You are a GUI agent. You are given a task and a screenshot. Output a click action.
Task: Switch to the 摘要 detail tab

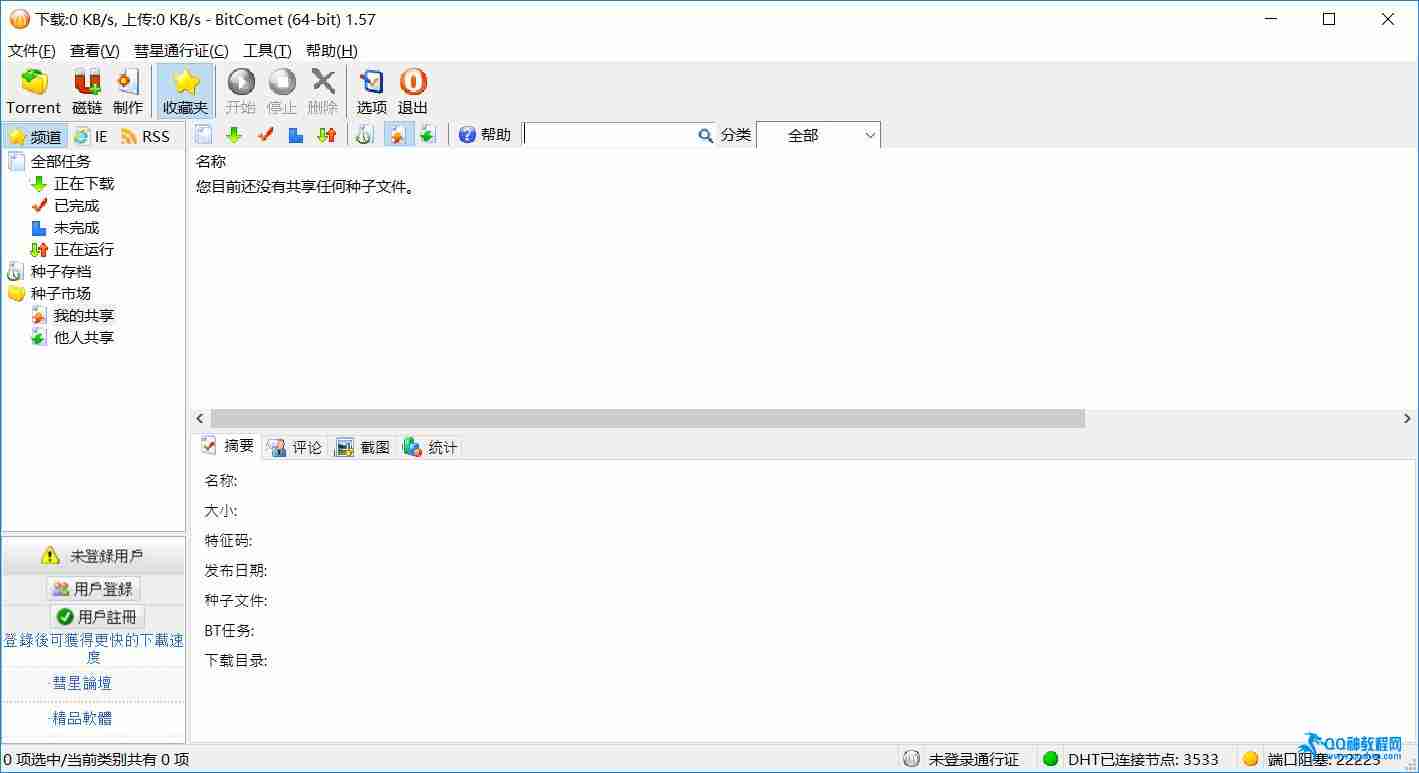[x=227, y=447]
